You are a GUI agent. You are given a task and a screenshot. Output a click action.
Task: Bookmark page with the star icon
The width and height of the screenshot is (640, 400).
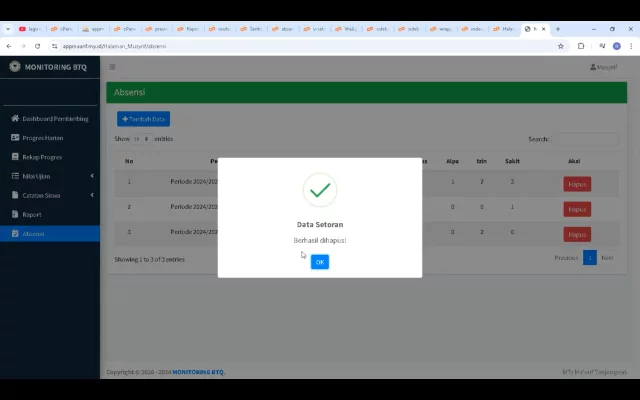click(x=561, y=46)
